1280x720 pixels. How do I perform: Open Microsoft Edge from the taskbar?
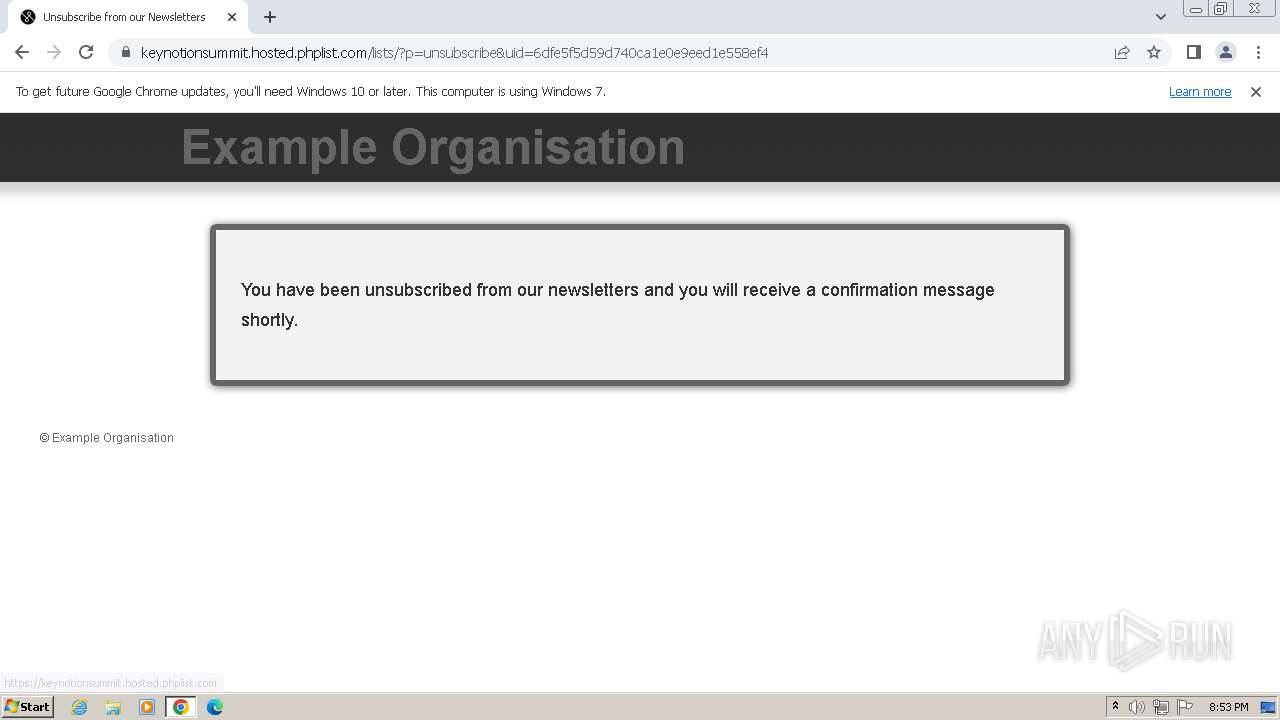pos(215,707)
